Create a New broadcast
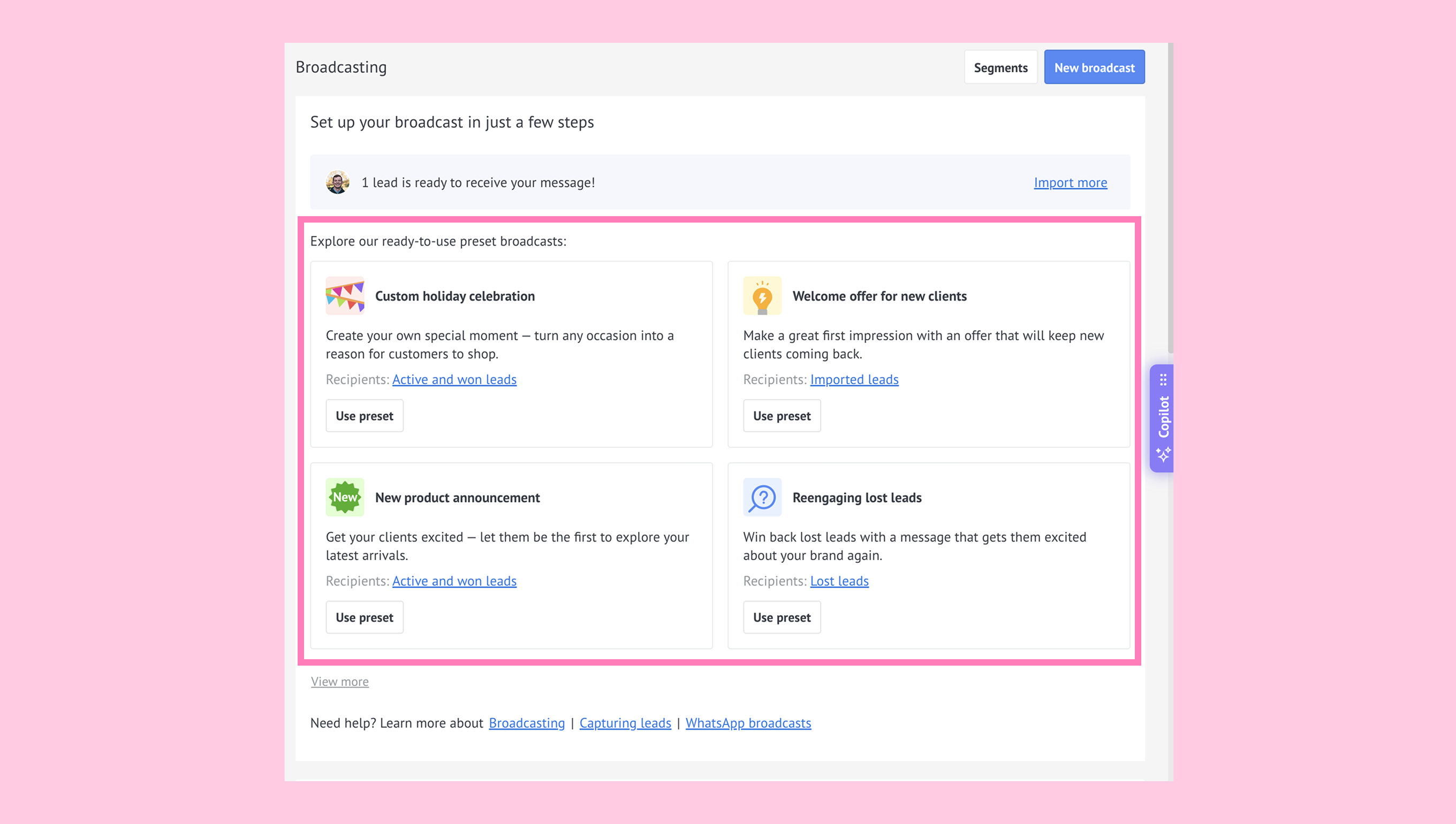This screenshot has width=1456, height=824. point(1094,67)
